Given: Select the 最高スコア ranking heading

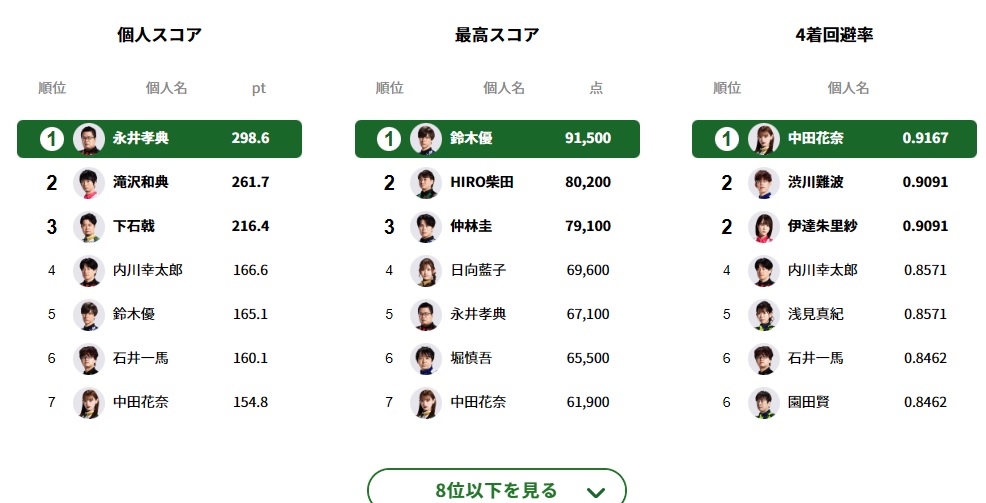Looking at the screenshot, I should click(x=497, y=35).
